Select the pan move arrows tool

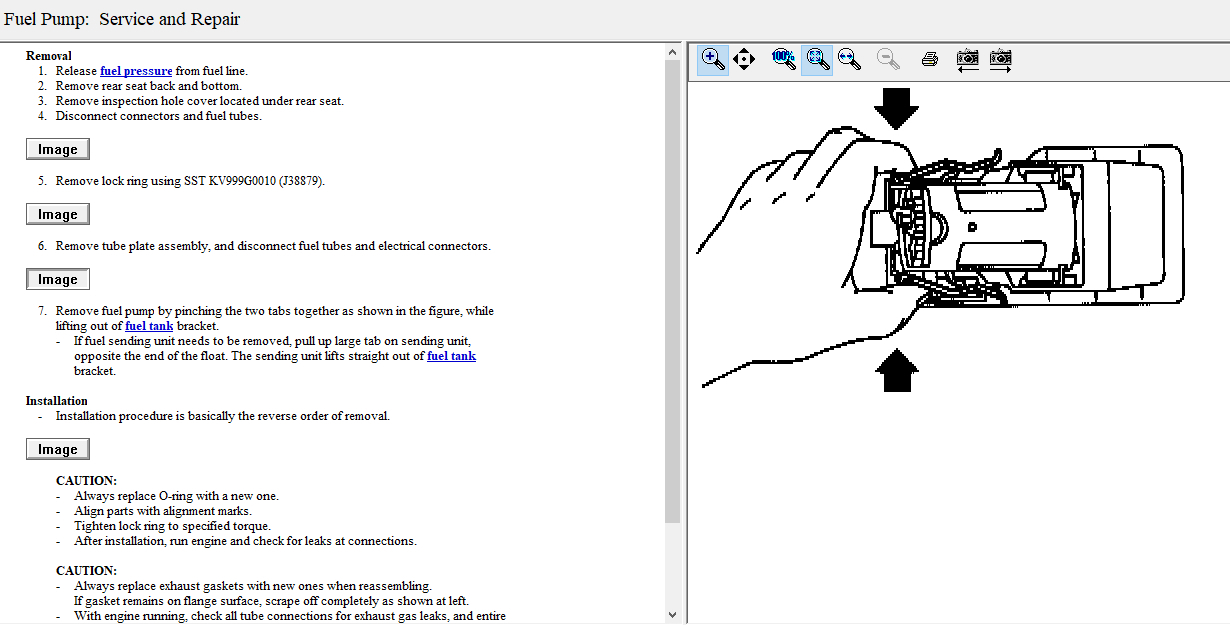click(744, 59)
